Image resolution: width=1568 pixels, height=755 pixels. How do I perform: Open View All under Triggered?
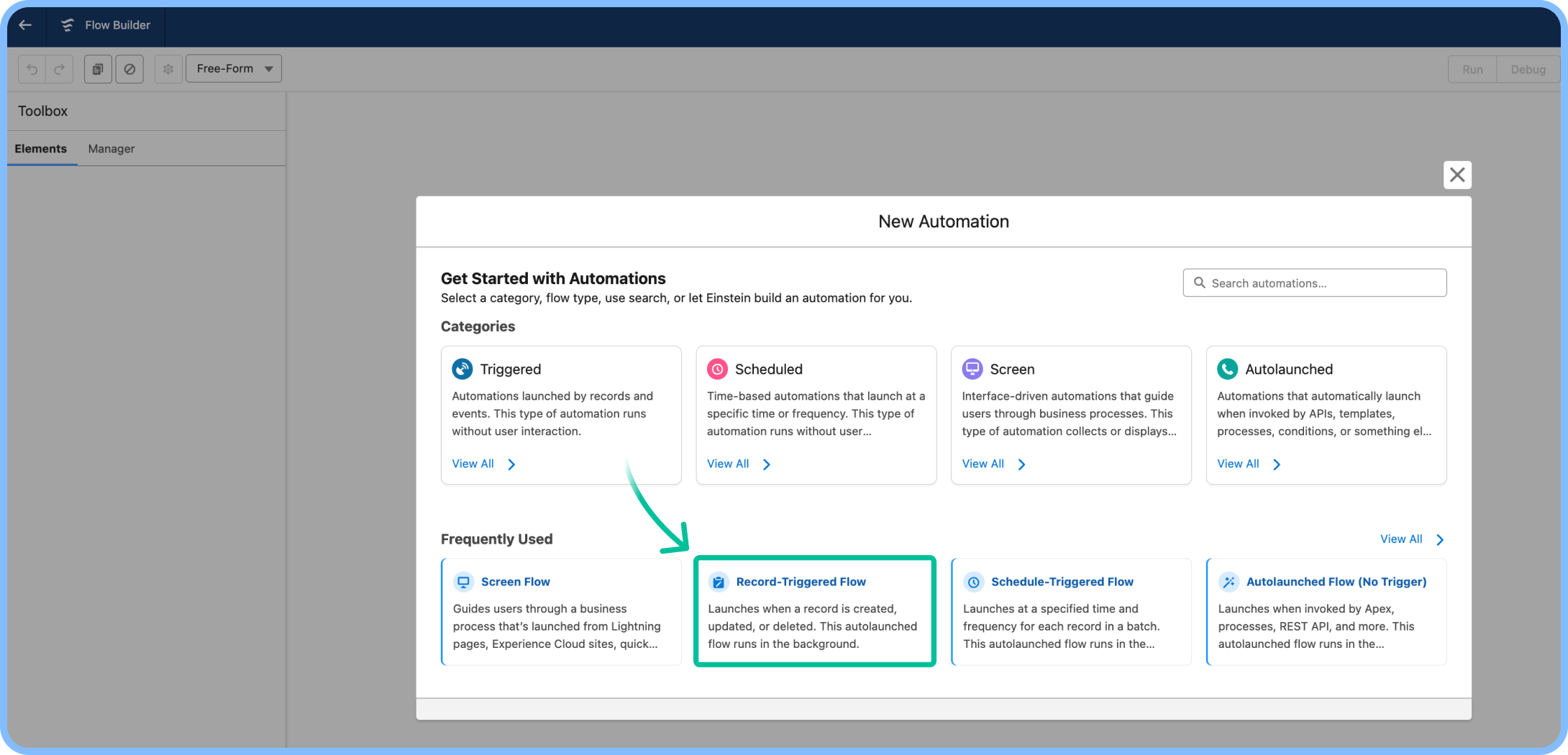pyautogui.click(x=473, y=464)
